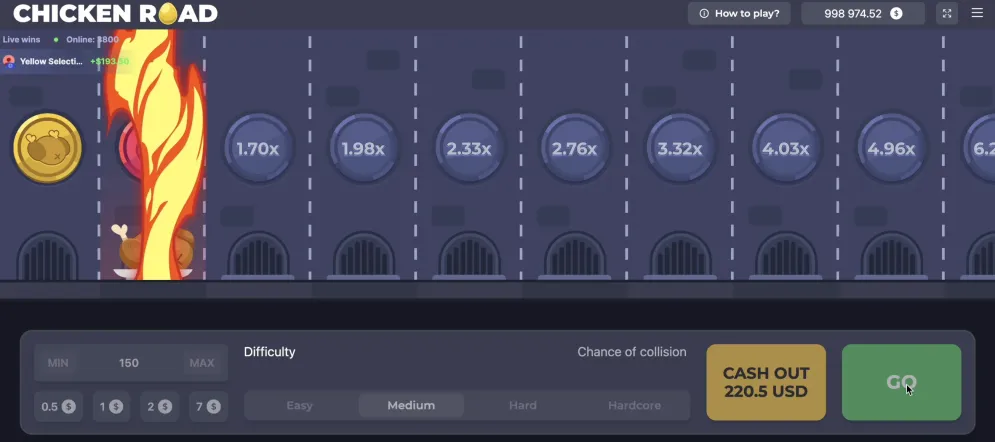This screenshot has width=995, height=442.
Task: Click the Yellow Selecti... player avatar
Action: pos(9,62)
